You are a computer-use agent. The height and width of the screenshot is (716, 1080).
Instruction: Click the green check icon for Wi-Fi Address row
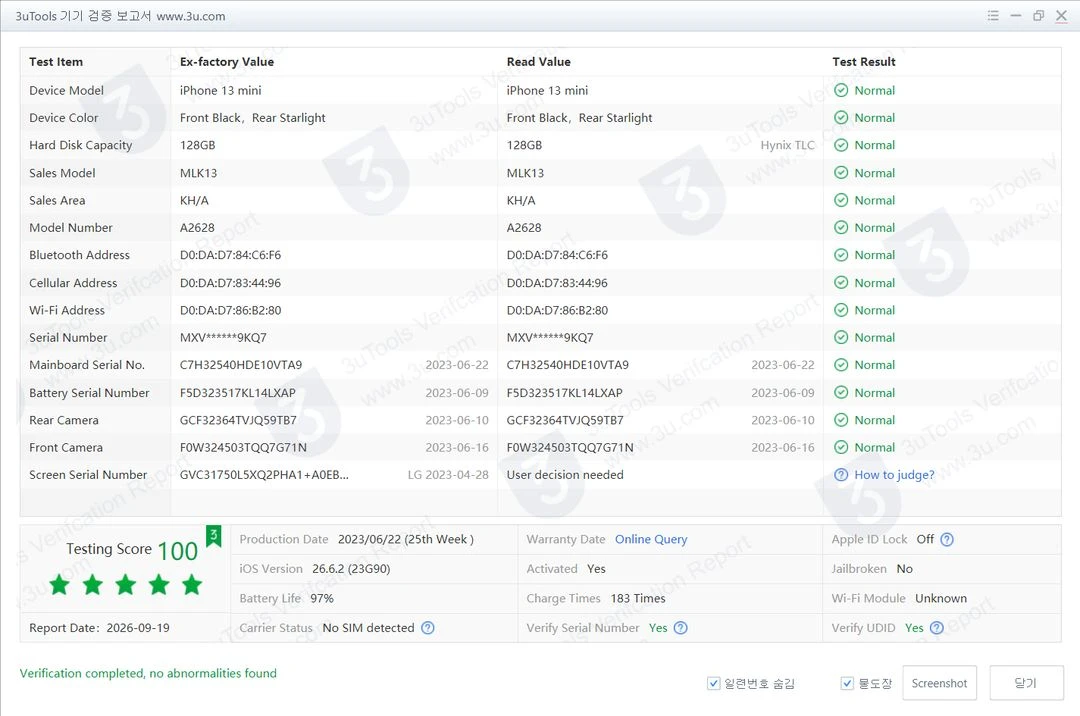tap(841, 310)
